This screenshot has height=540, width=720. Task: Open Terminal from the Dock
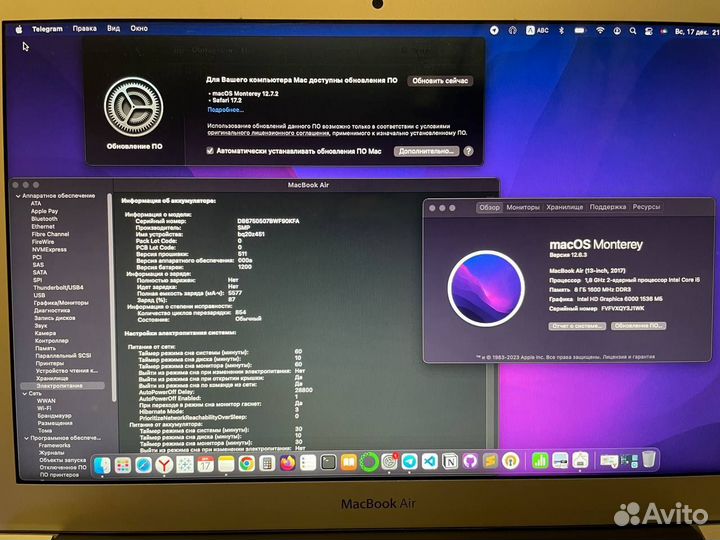(328, 462)
